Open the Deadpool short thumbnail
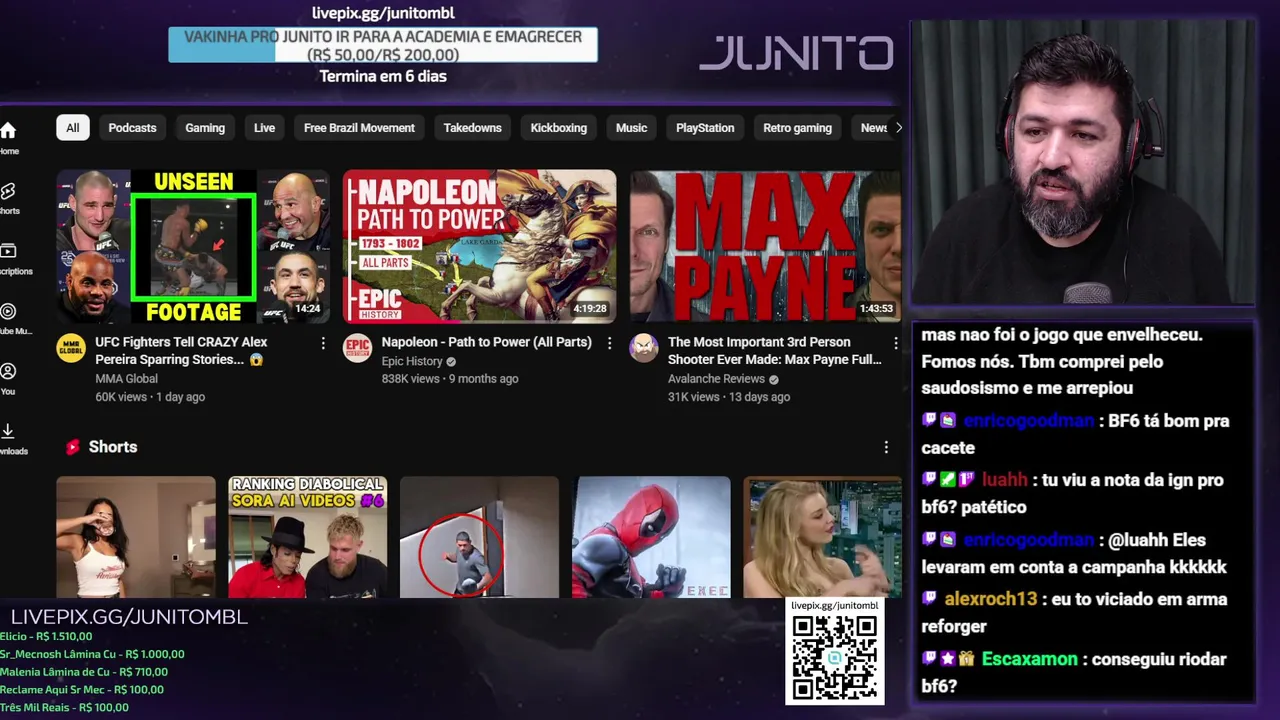Screen dimensions: 1280x720 651,537
